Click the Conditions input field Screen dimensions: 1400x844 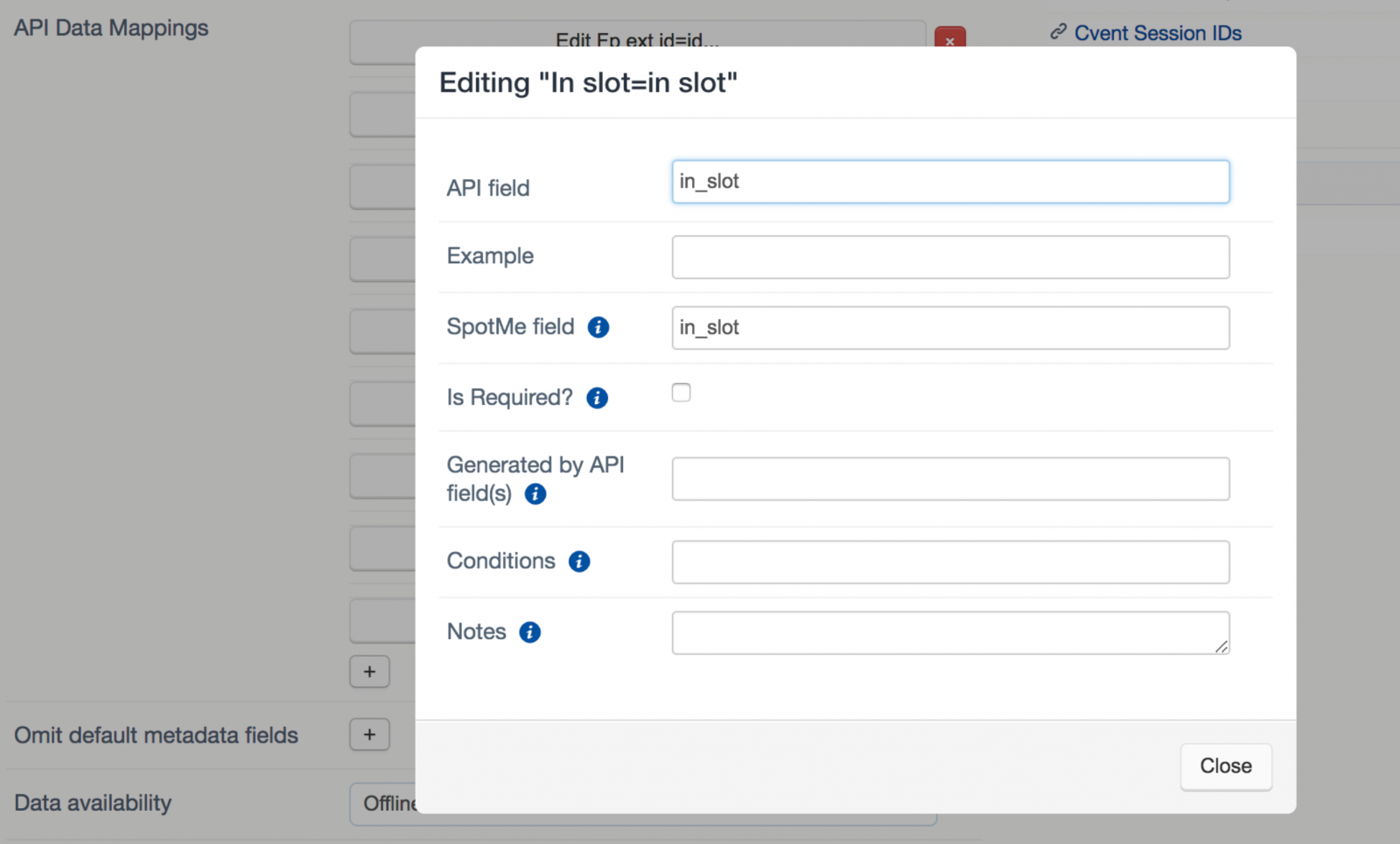pos(950,562)
